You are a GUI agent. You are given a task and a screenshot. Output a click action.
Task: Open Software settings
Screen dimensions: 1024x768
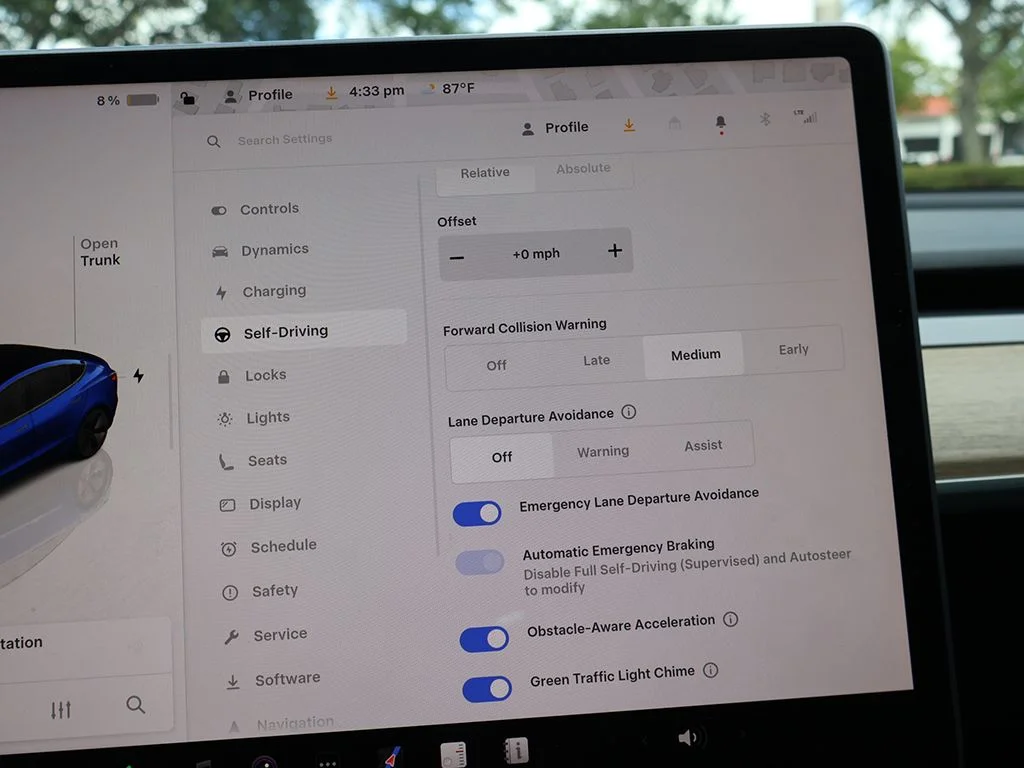click(273, 680)
